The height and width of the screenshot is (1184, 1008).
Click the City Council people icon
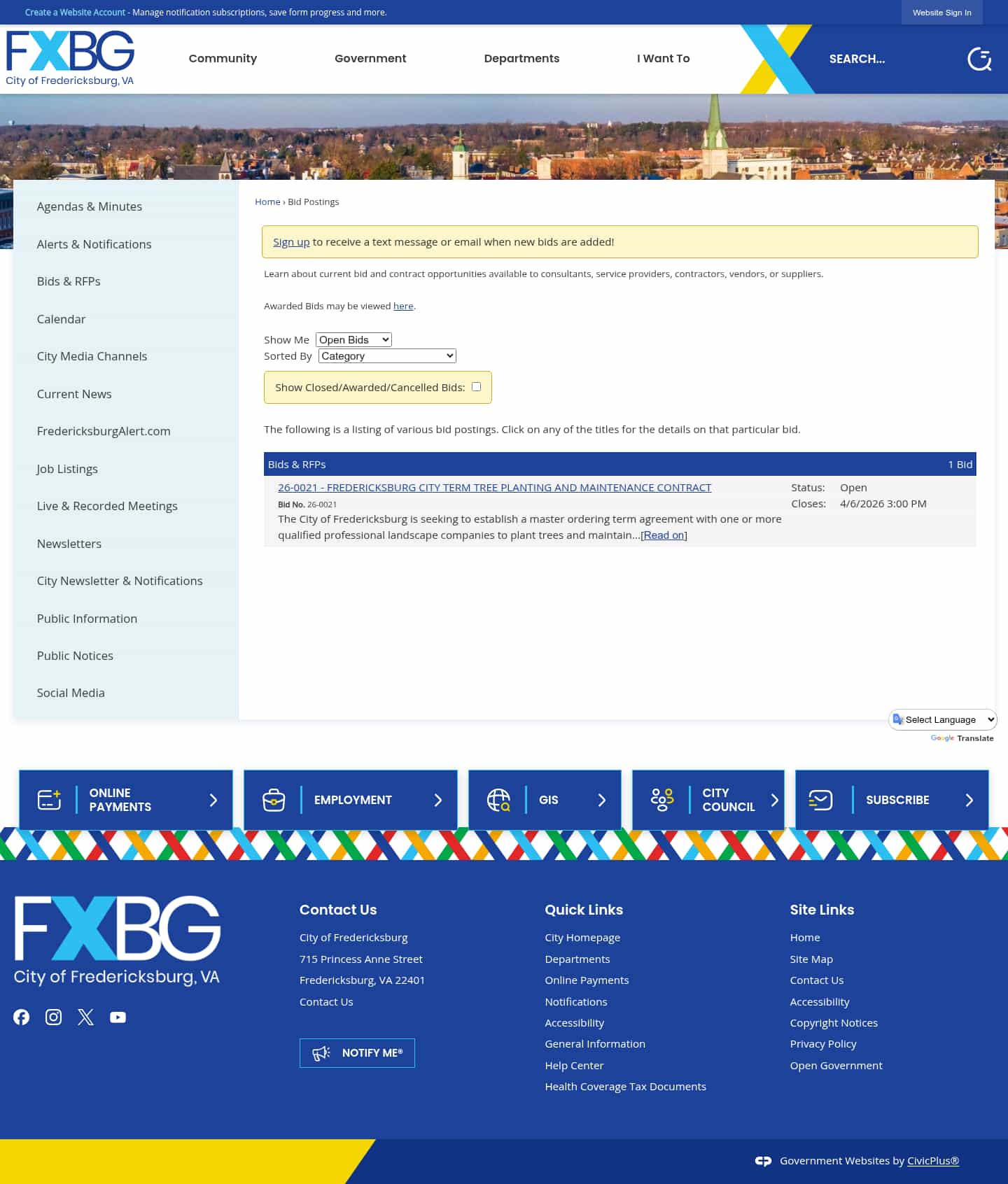click(x=662, y=800)
